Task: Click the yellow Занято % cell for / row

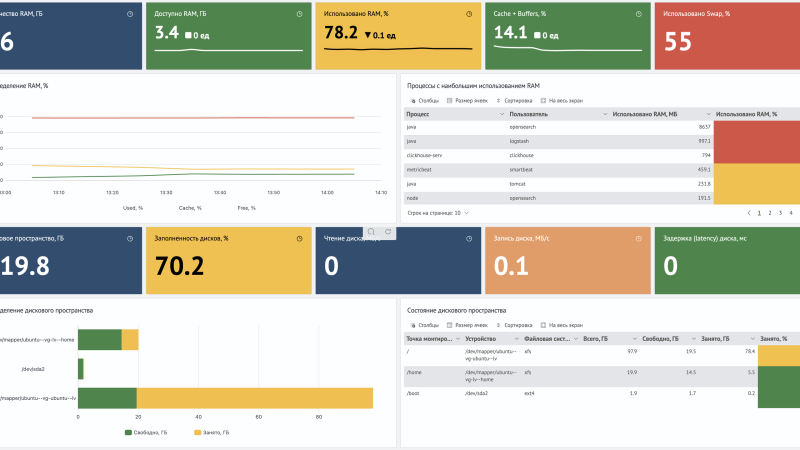Action: click(x=779, y=356)
